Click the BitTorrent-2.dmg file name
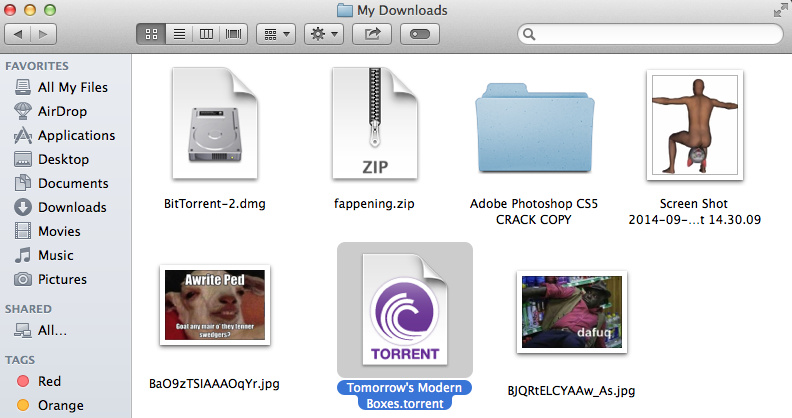Viewport: 792px width, 418px height. 215,204
